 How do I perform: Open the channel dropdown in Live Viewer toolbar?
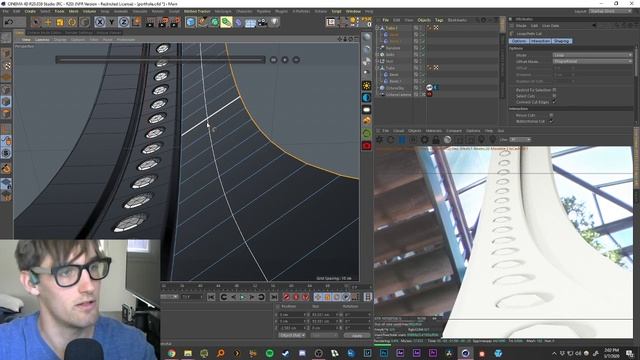(x=520, y=140)
